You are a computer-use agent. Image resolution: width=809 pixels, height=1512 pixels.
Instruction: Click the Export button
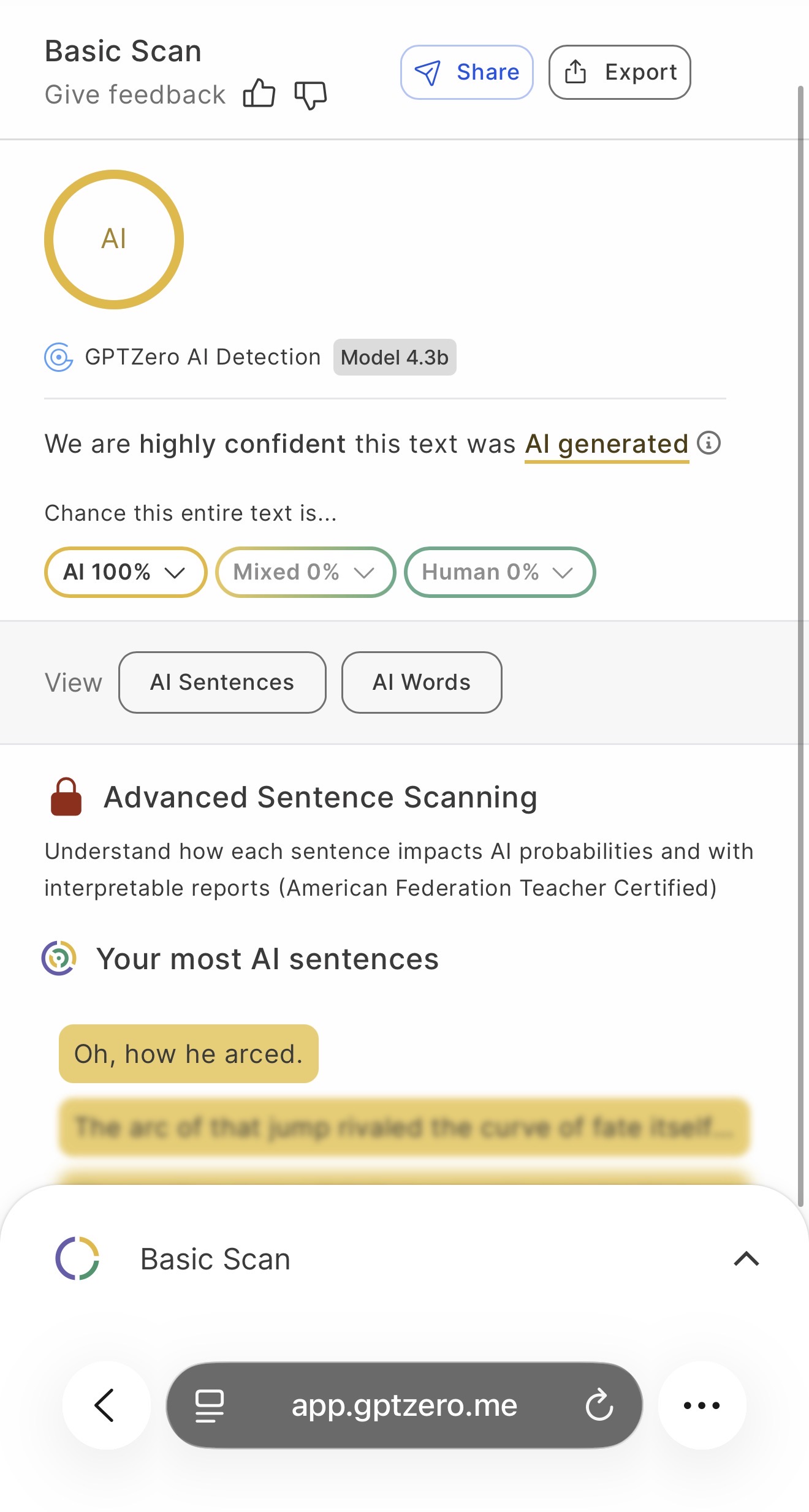click(620, 72)
